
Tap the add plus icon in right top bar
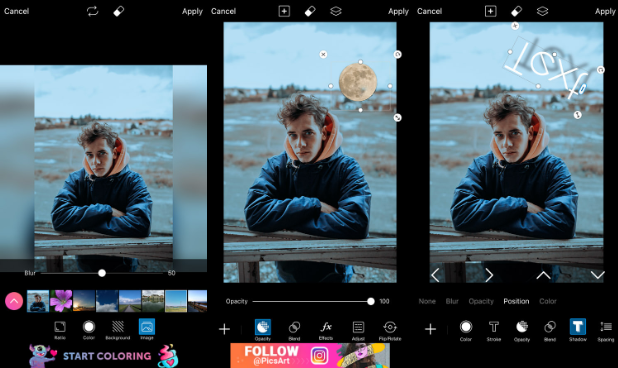(490, 11)
